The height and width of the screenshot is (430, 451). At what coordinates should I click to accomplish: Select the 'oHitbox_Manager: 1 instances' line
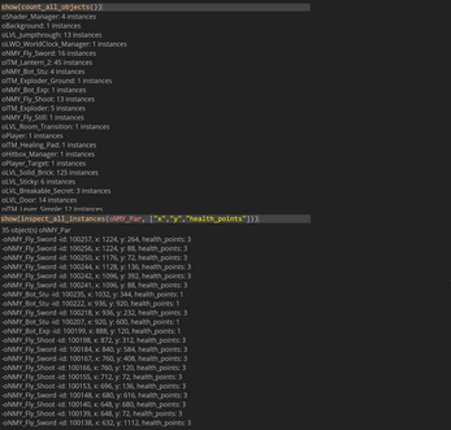pyautogui.click(x=48, y=154)
